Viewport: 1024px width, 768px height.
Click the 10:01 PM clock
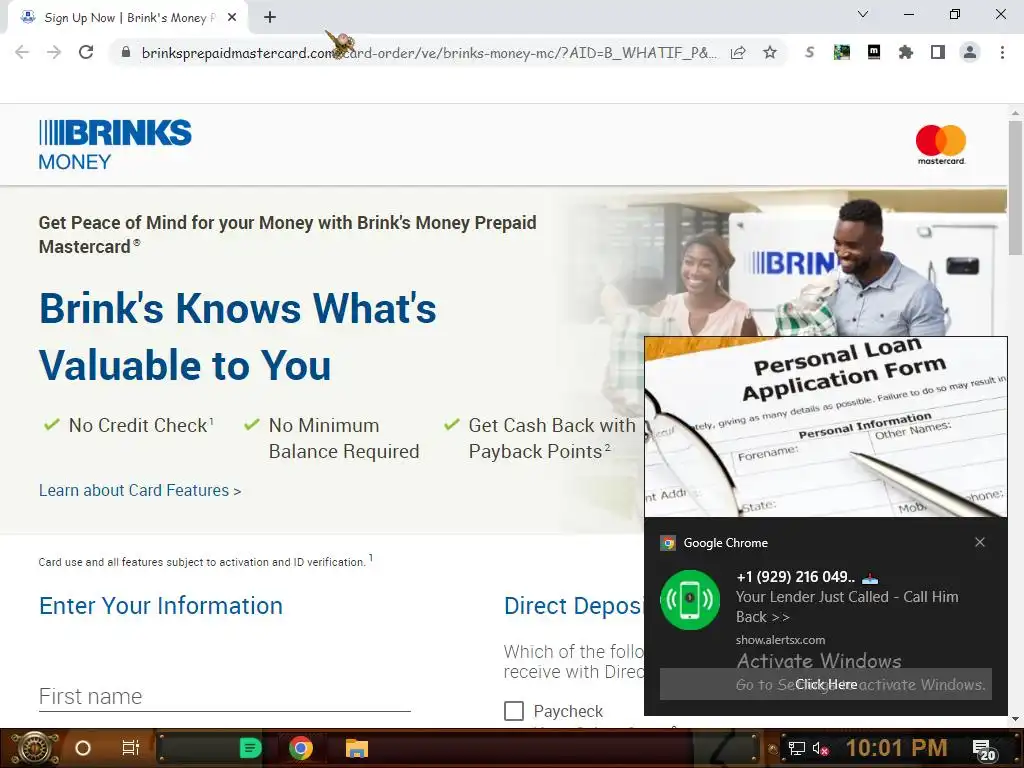click(x=896, y=748)
